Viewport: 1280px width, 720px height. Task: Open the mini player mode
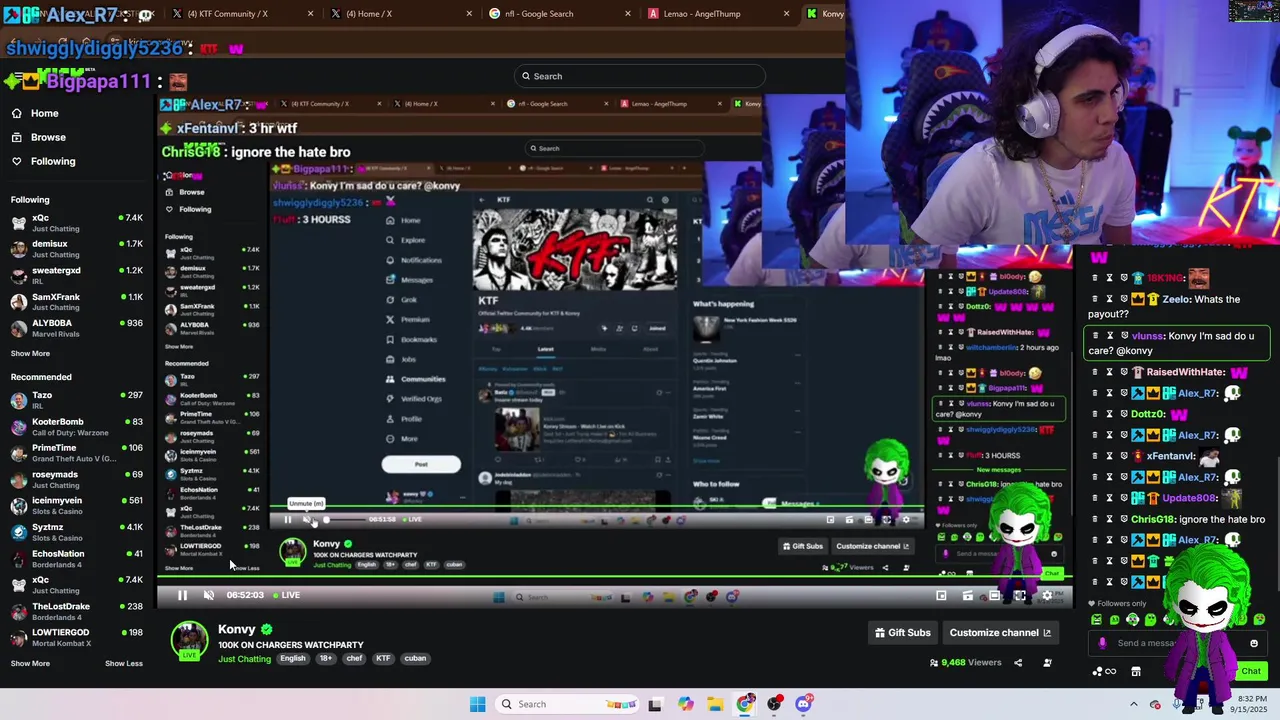point(941,595)
